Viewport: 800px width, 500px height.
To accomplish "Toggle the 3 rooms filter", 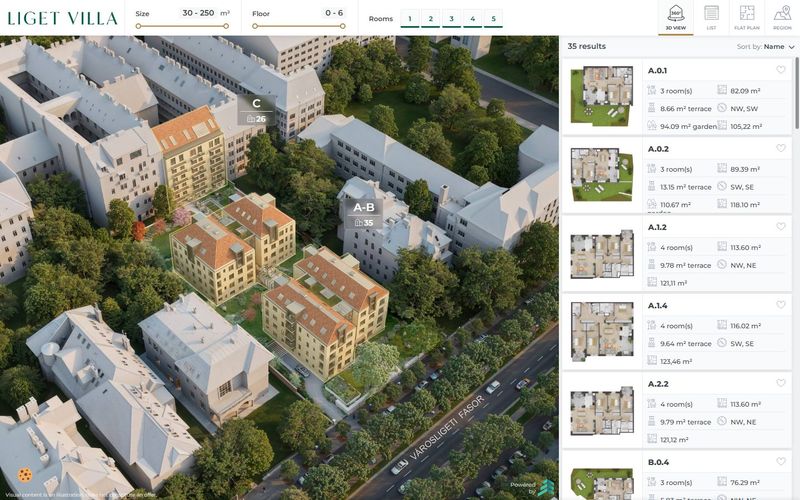I will (452, 18).
